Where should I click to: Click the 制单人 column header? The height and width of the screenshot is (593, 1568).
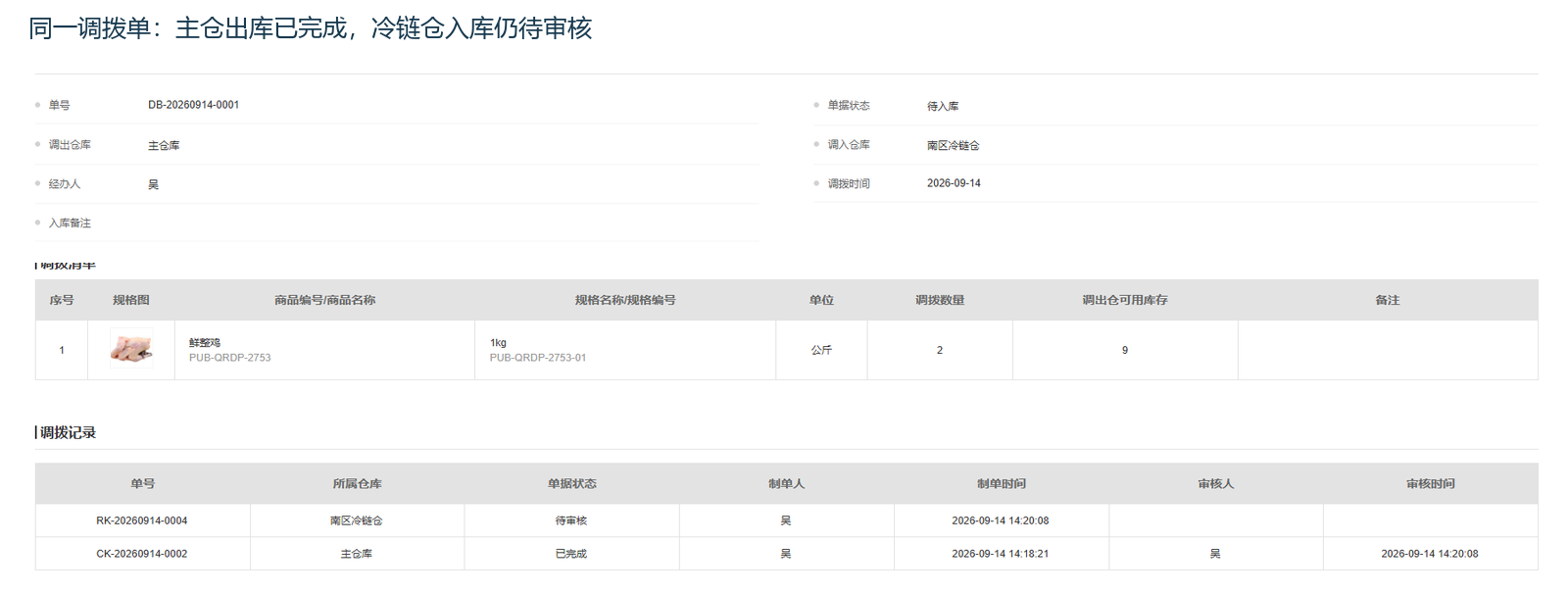(786, 483)
